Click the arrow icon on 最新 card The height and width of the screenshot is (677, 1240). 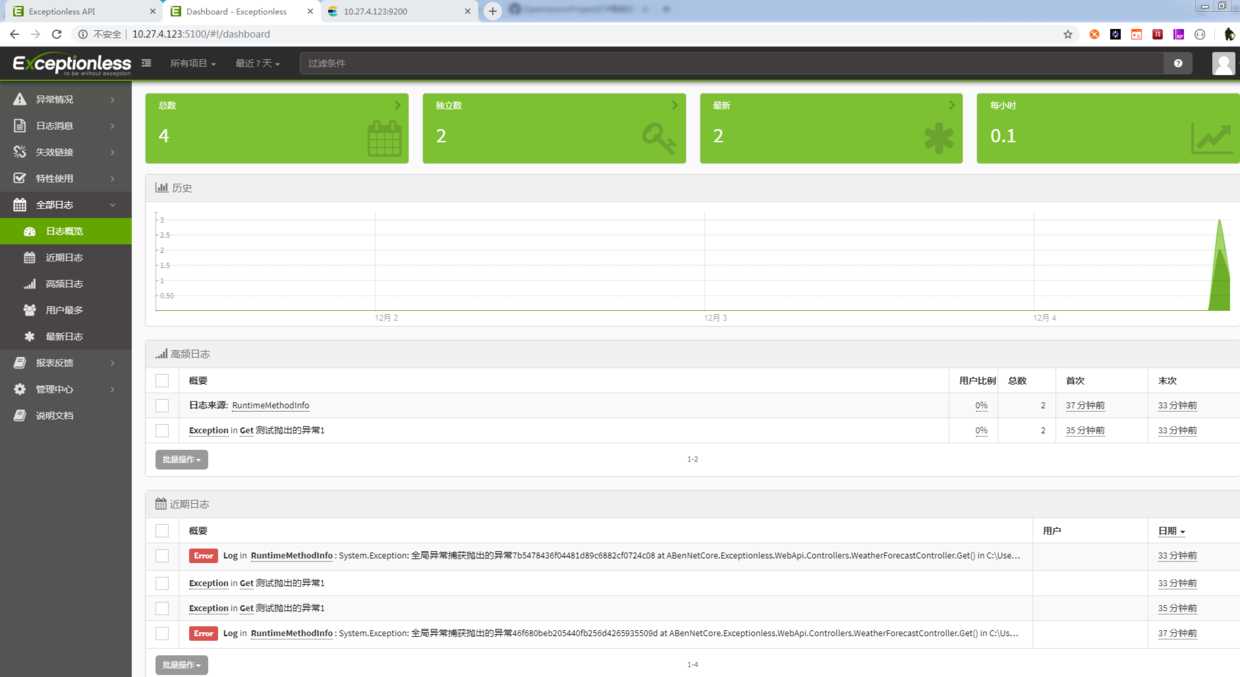point(951,104)
